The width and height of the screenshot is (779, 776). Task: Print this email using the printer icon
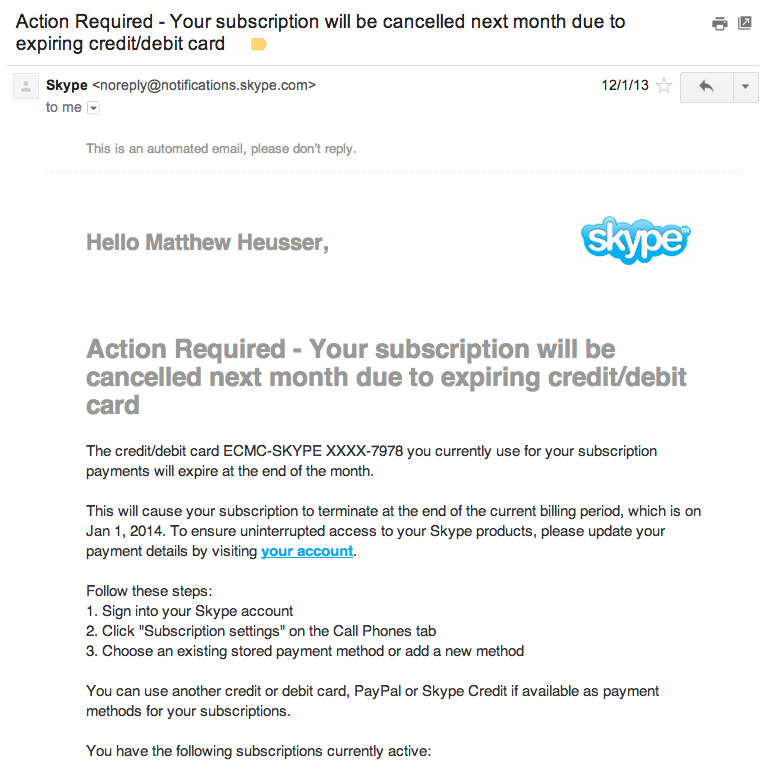[x=719, y=23]
